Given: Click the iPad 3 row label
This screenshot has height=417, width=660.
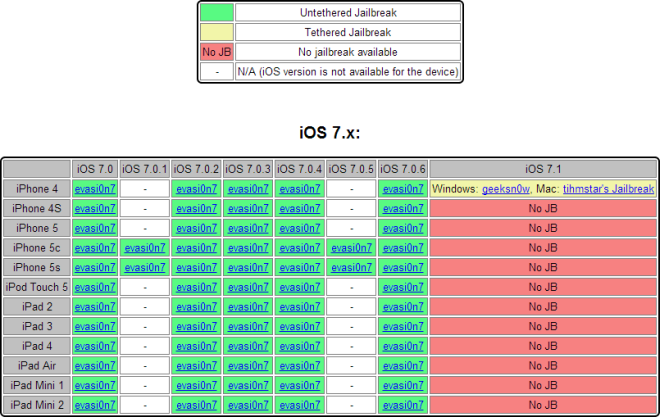Looking at the screenshot, I should pos(37,327).
